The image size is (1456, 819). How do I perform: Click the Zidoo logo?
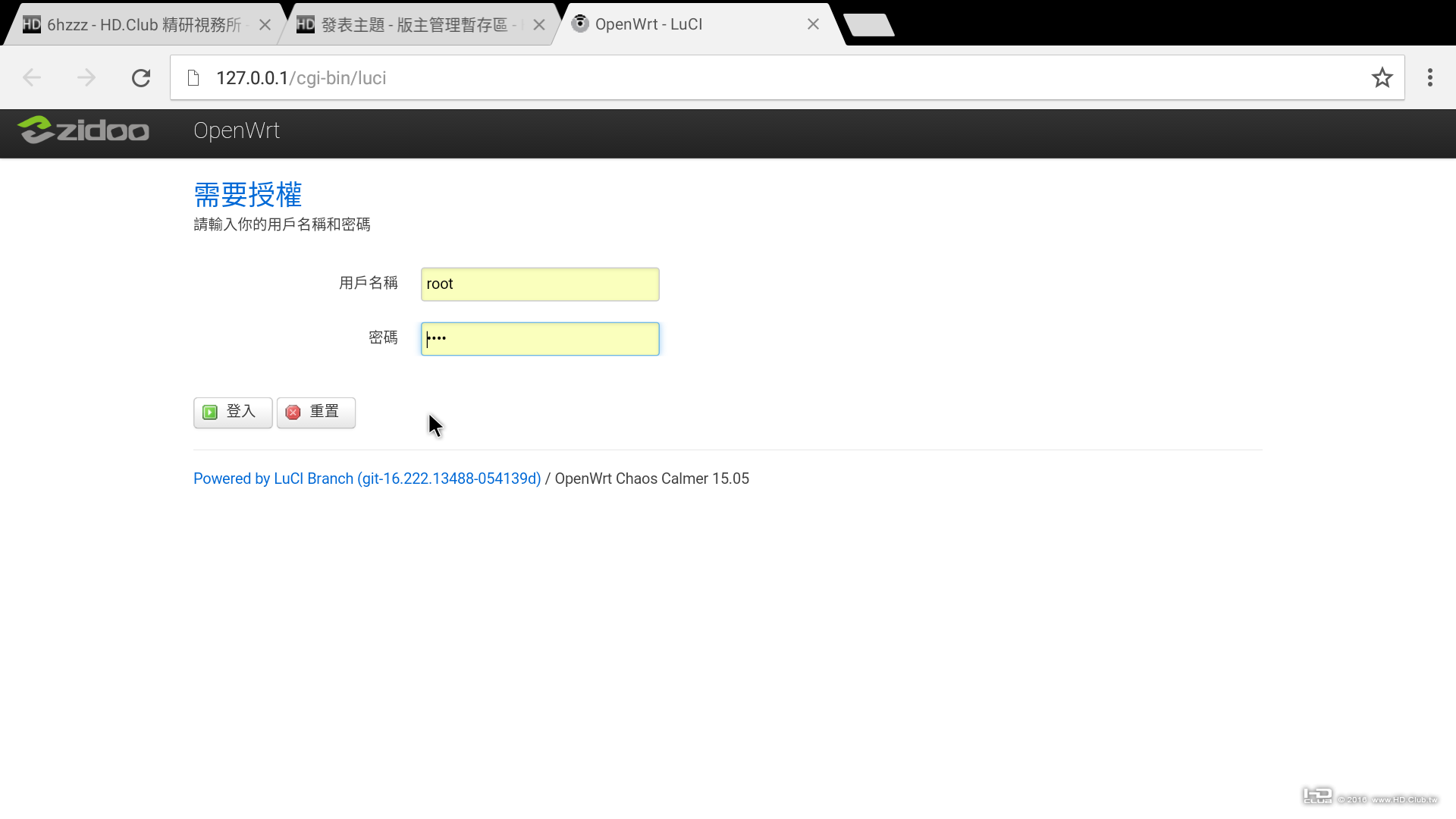[83, 130]
